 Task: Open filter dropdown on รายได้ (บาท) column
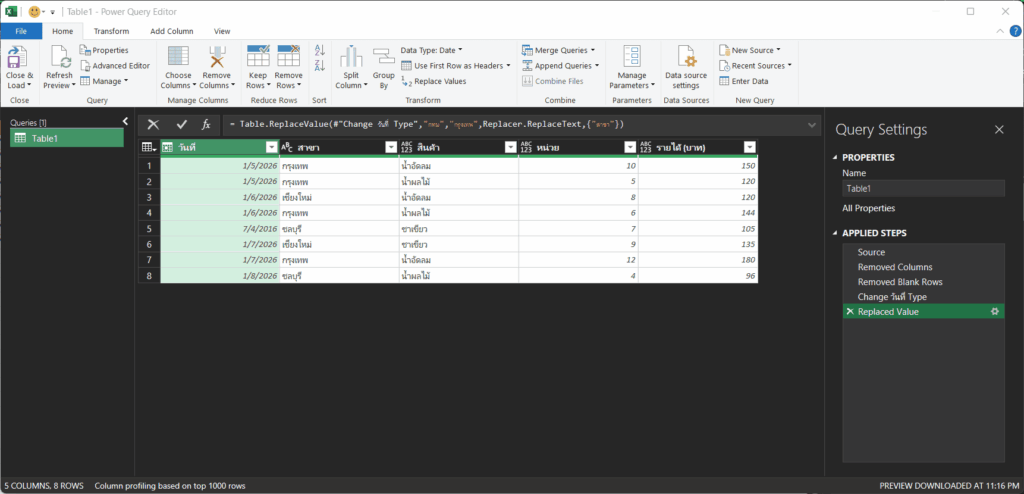(750, 147)
